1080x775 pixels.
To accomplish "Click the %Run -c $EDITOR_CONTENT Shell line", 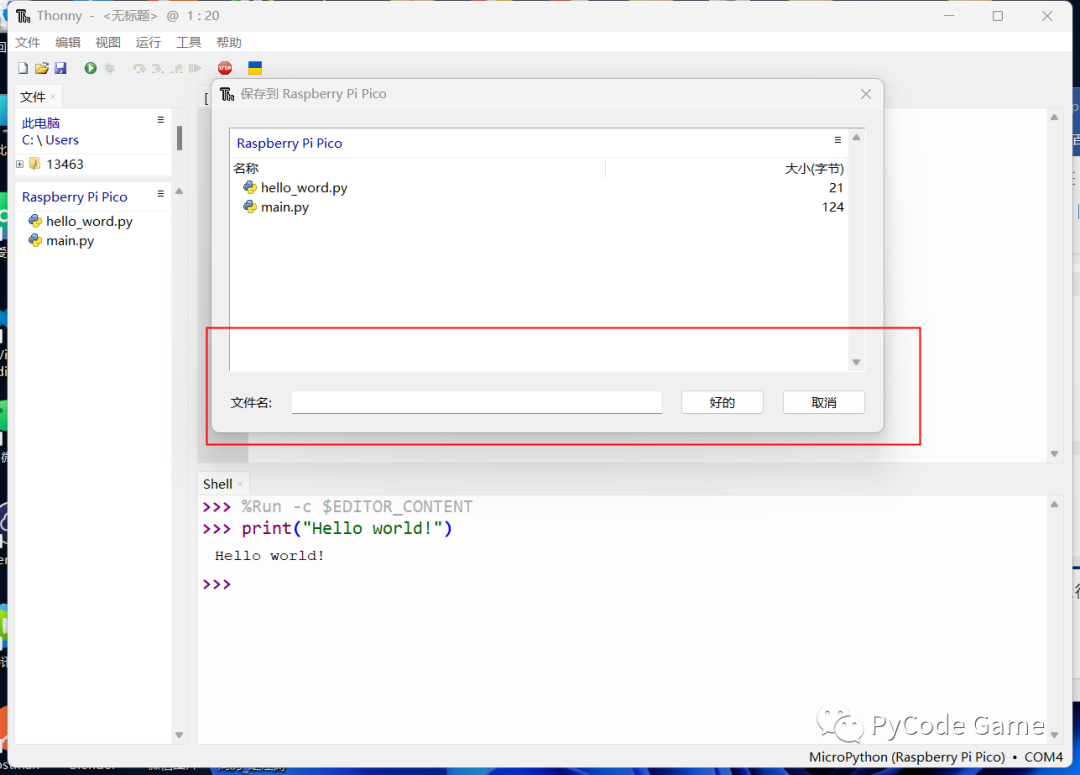I will pyautogui.click(x=357, y=507).
